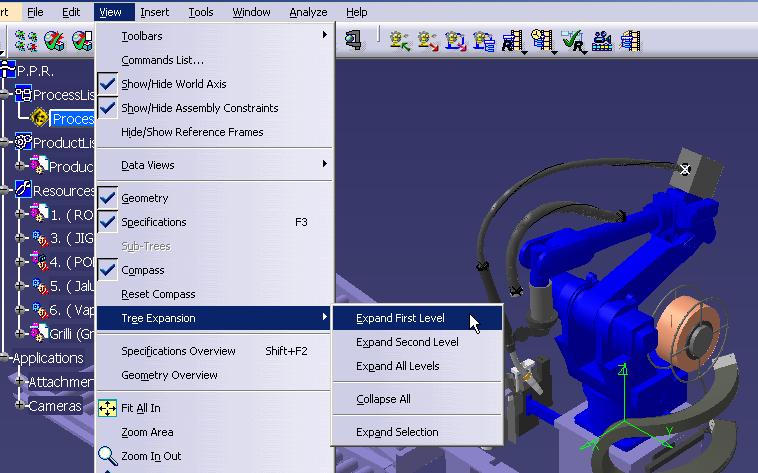Open the Help menu
This screenshot has height=473, width=758.
357,12
